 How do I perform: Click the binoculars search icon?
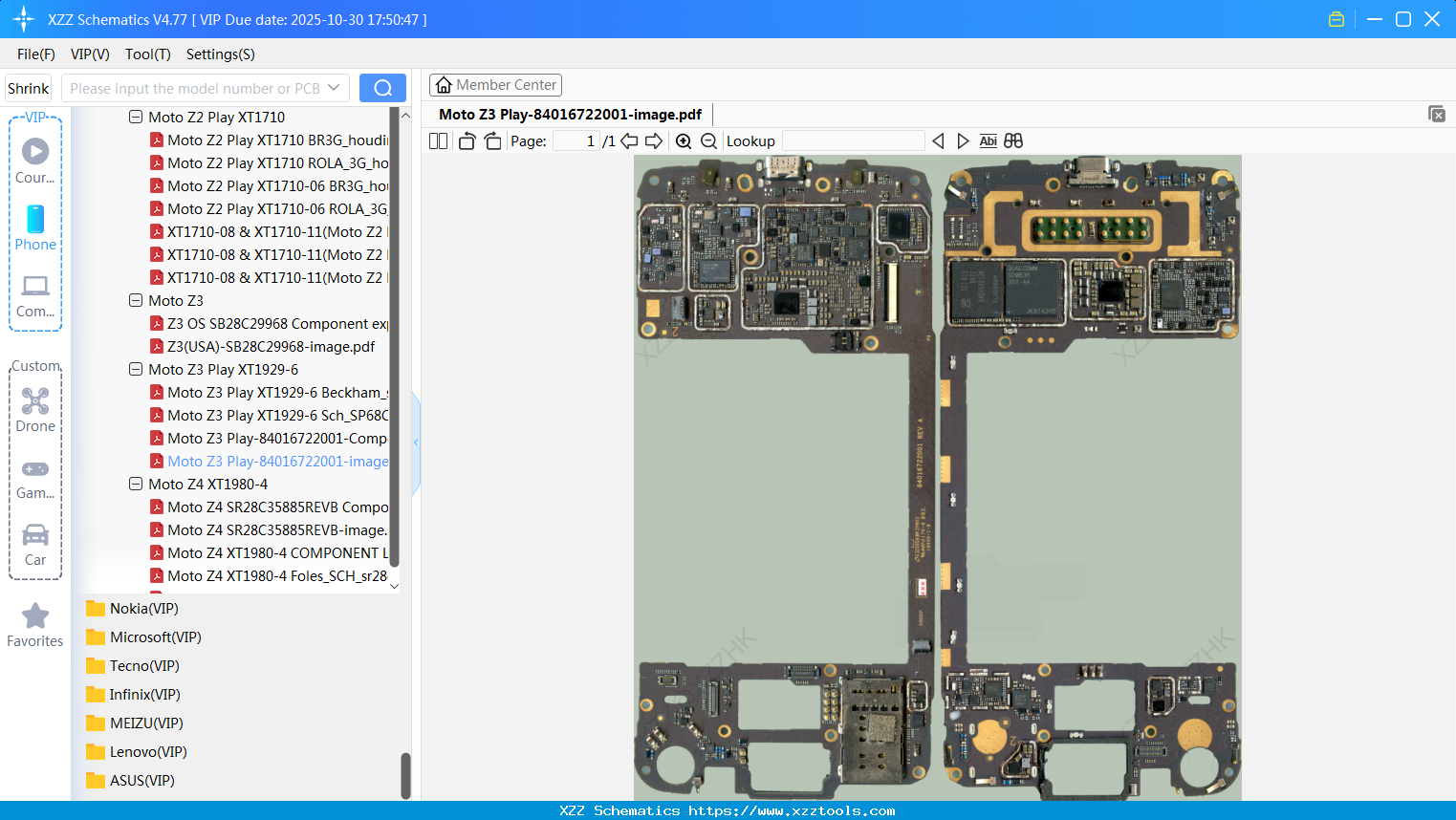[1013, 141]
